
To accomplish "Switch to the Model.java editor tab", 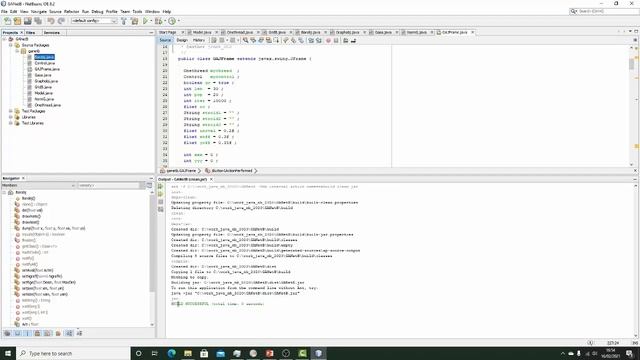I will coord(202,32).
